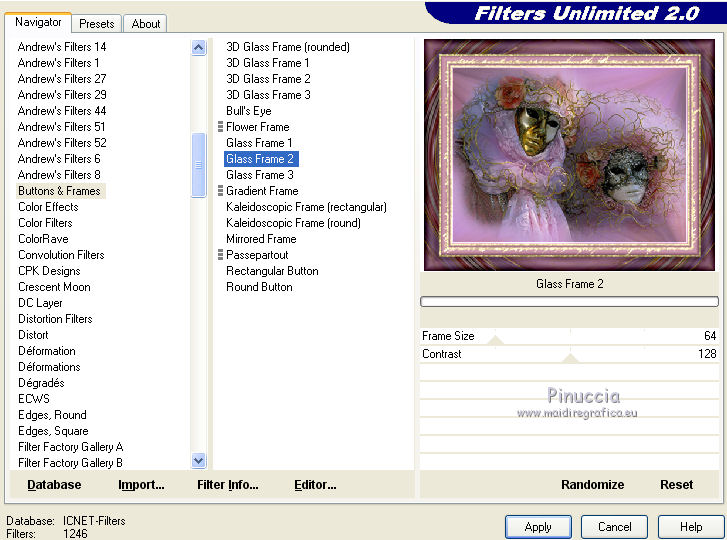The width and height of the screenshot is (727, 540).
Task: Select the Navigator tab
Action: [x=38, y=22]
